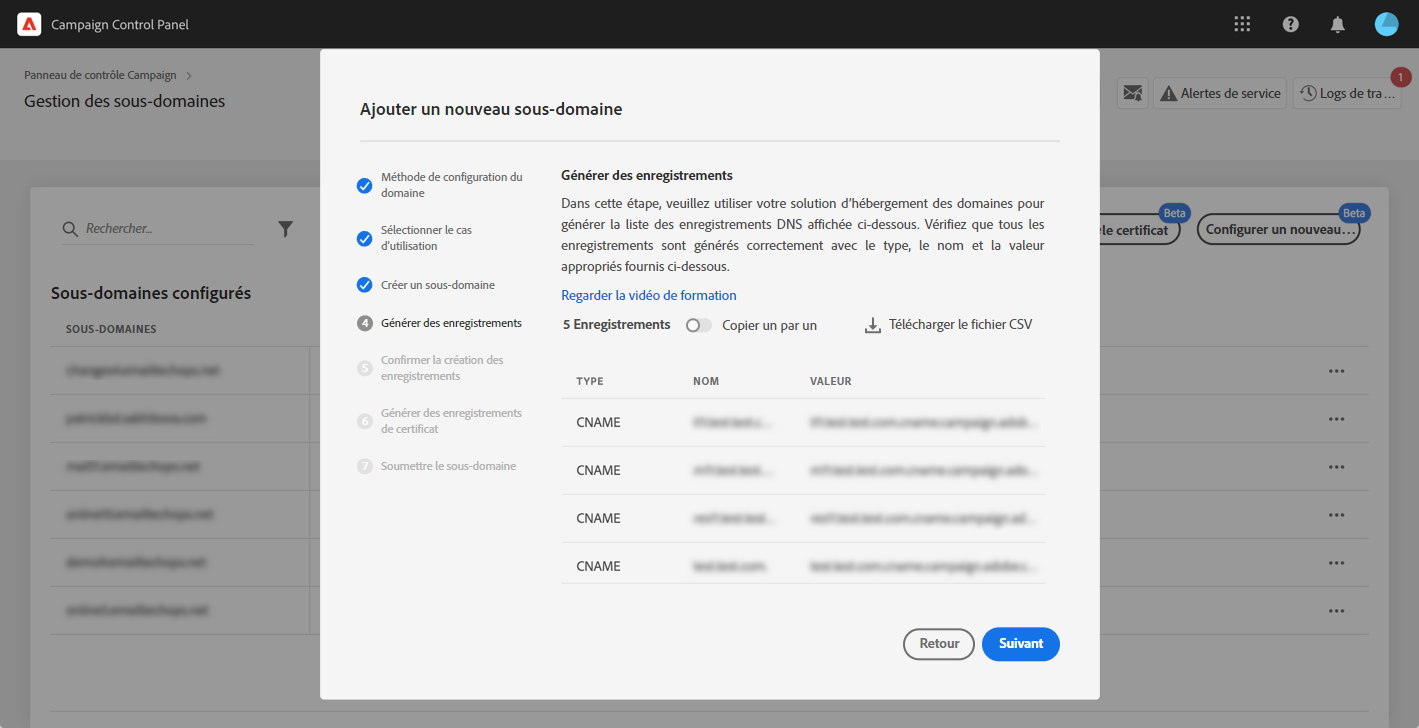Open the more options menu for the third subdomain row
Viewport: 1419px width, 728px height.
(1336, 467)
